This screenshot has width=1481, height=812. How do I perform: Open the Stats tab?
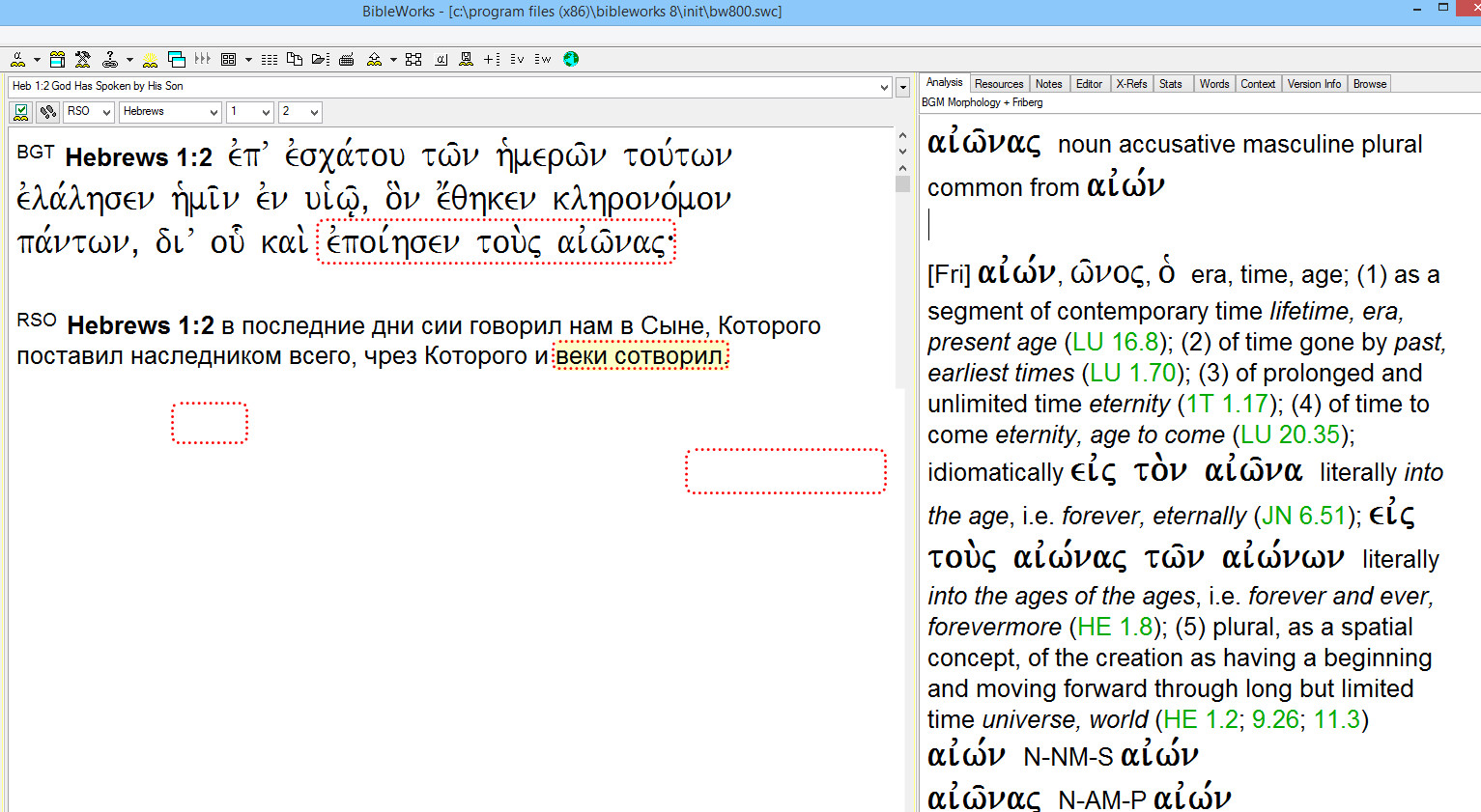click(x=1171, y=84)
